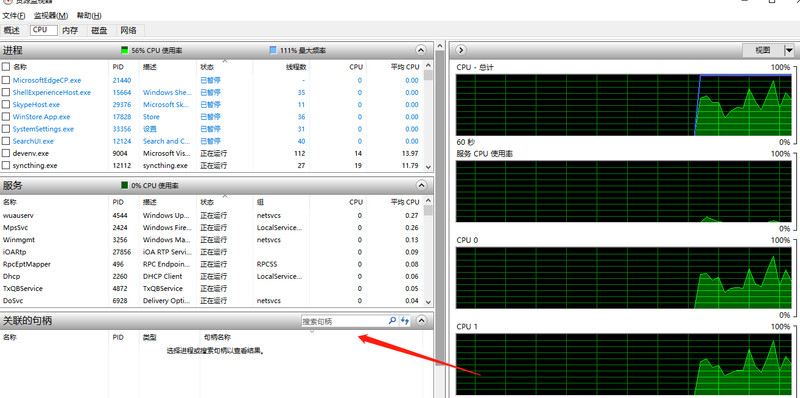Collapse the 服务 section chevron
This screenshot has width=800, height=398.
point(421,185)
